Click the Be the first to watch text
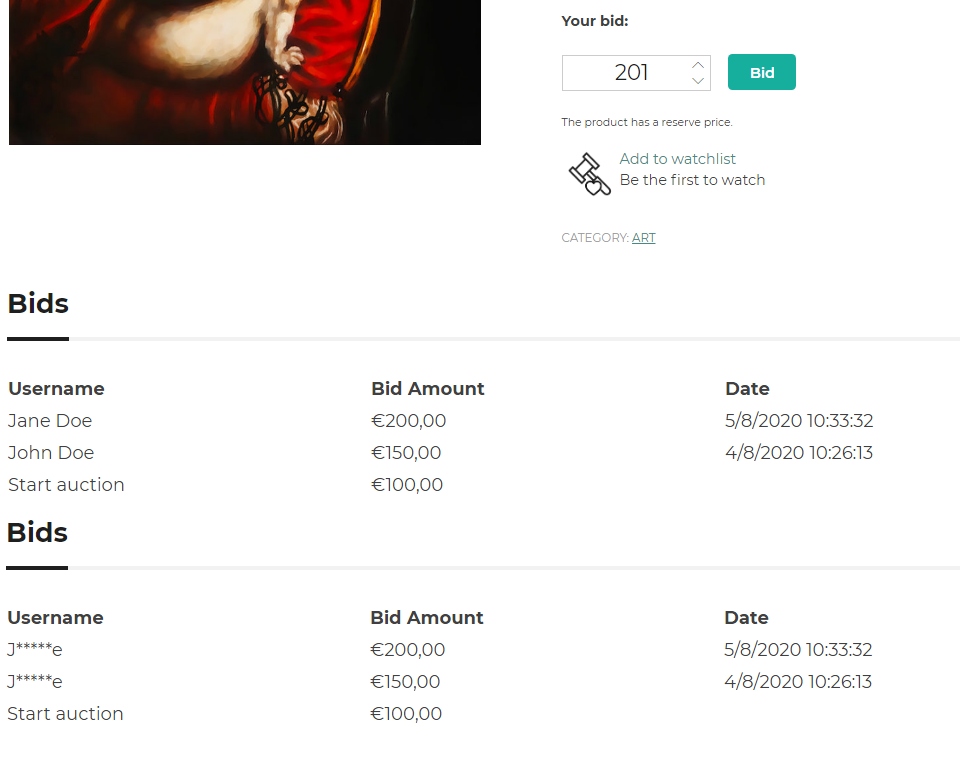The width and height of the screenshot is (960, 762). 692,180
